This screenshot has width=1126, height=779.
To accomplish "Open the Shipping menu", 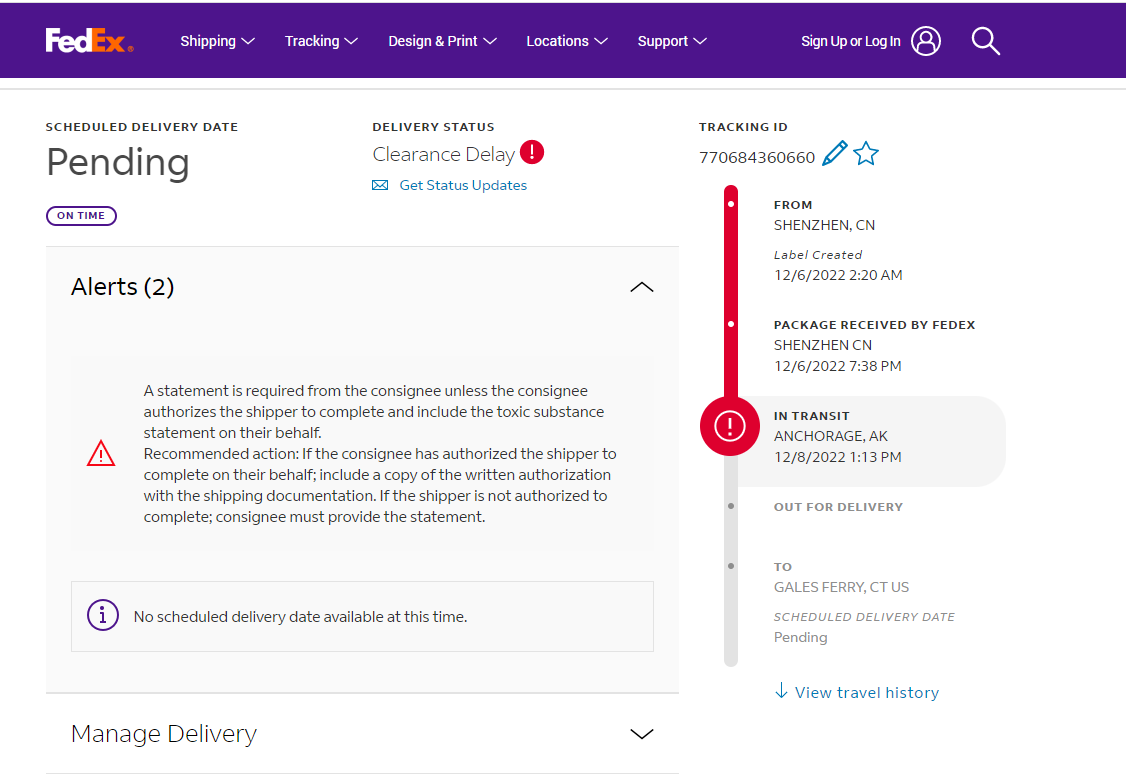I will (x=217, y=41).
